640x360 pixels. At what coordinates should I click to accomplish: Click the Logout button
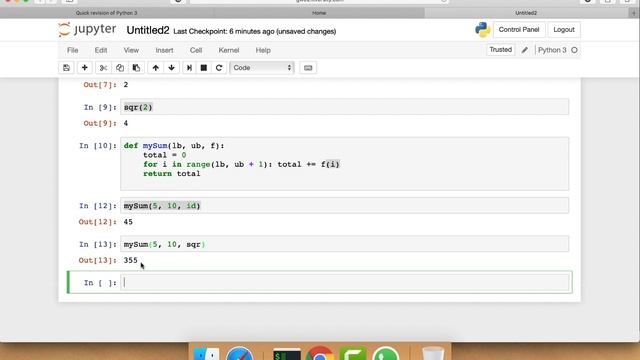pyautogui.click(x=564, y=30)
